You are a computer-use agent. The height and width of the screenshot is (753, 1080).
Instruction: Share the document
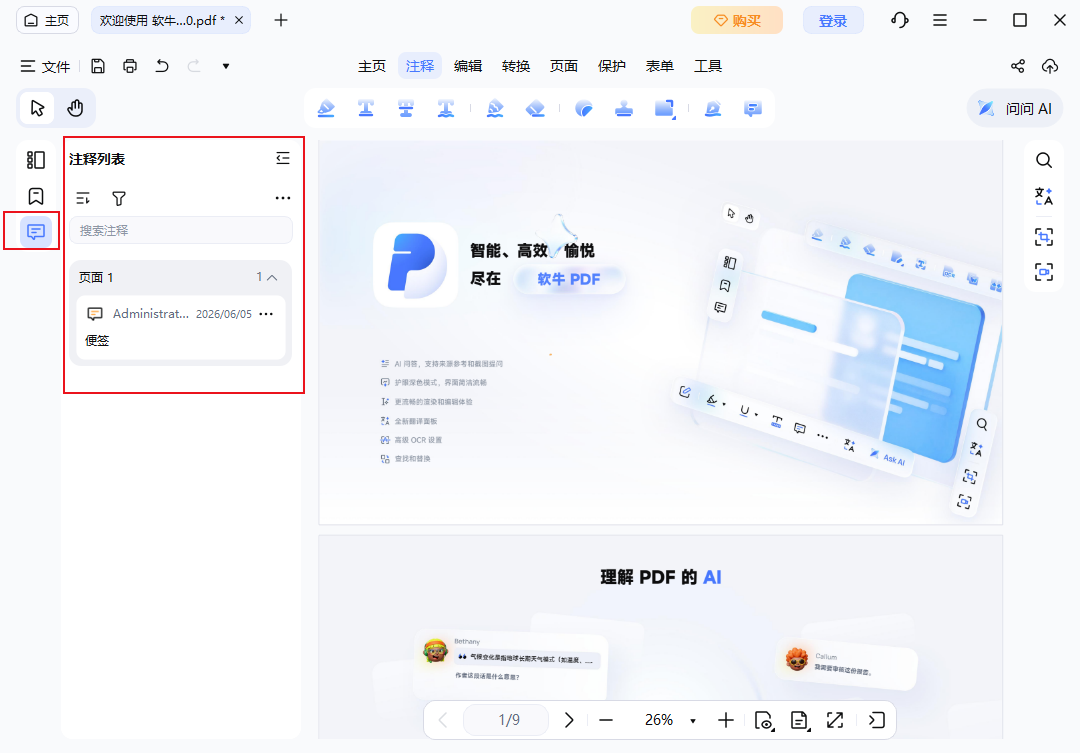point(1018,66)
